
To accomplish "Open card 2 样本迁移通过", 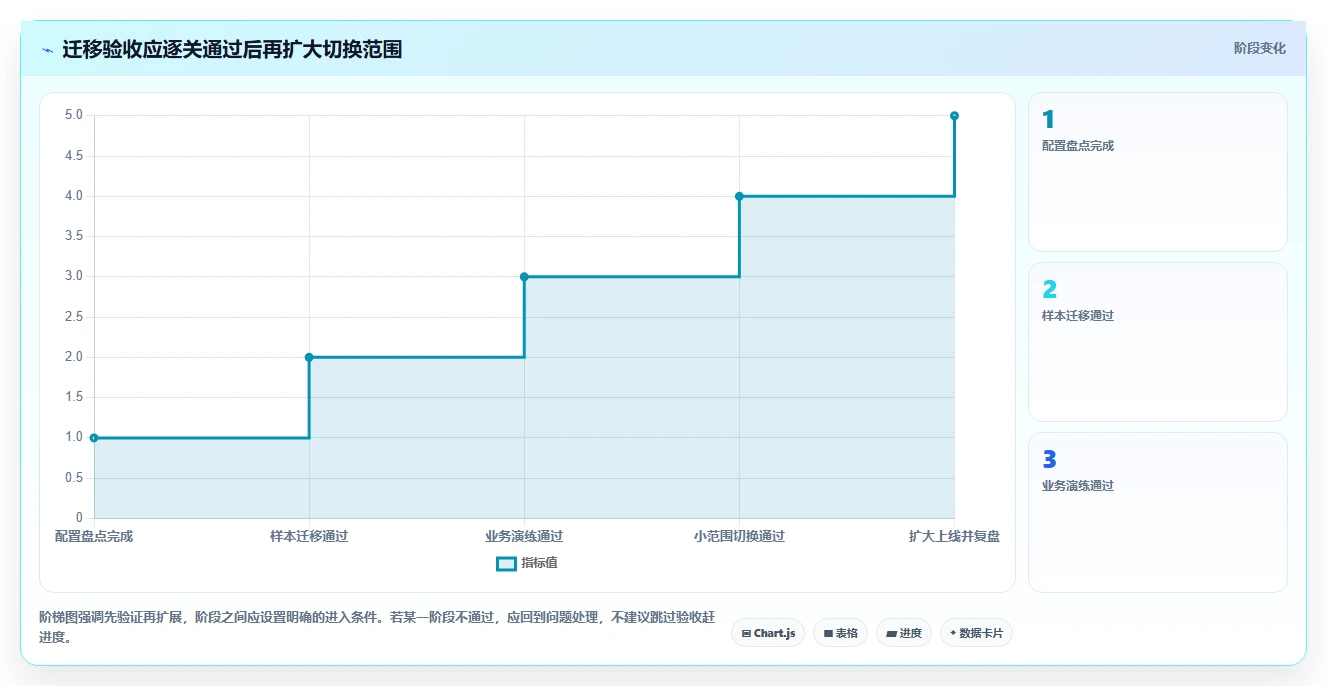I will [1157, 342].
